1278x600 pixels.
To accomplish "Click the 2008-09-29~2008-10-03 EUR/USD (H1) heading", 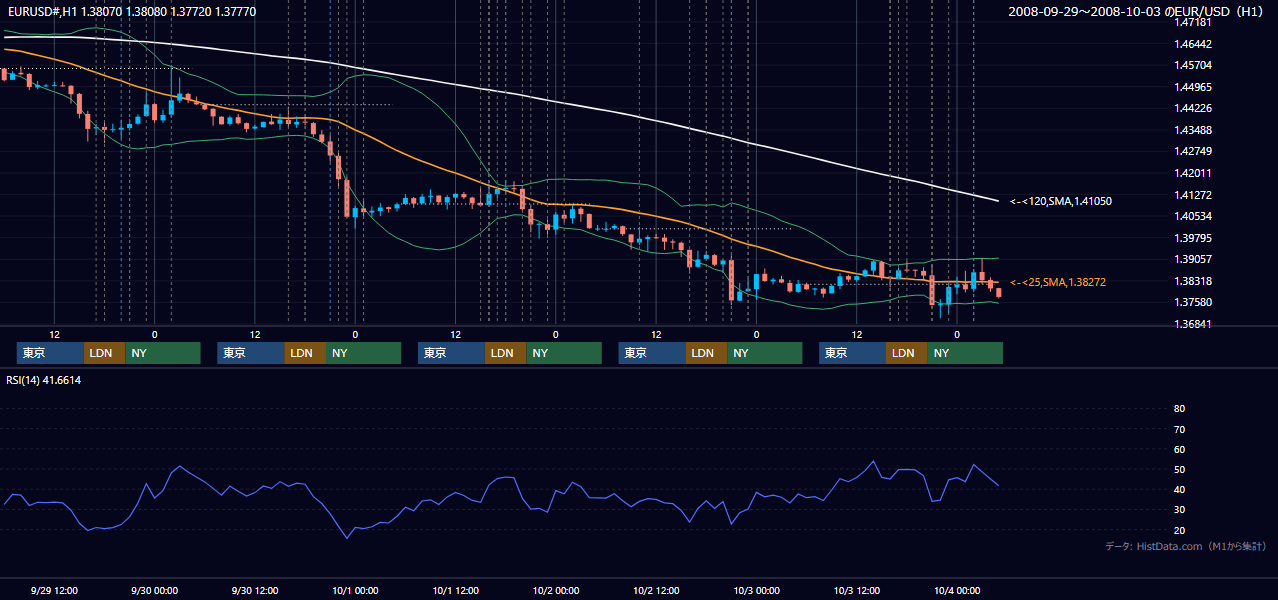I will (x=1135, y=11).
